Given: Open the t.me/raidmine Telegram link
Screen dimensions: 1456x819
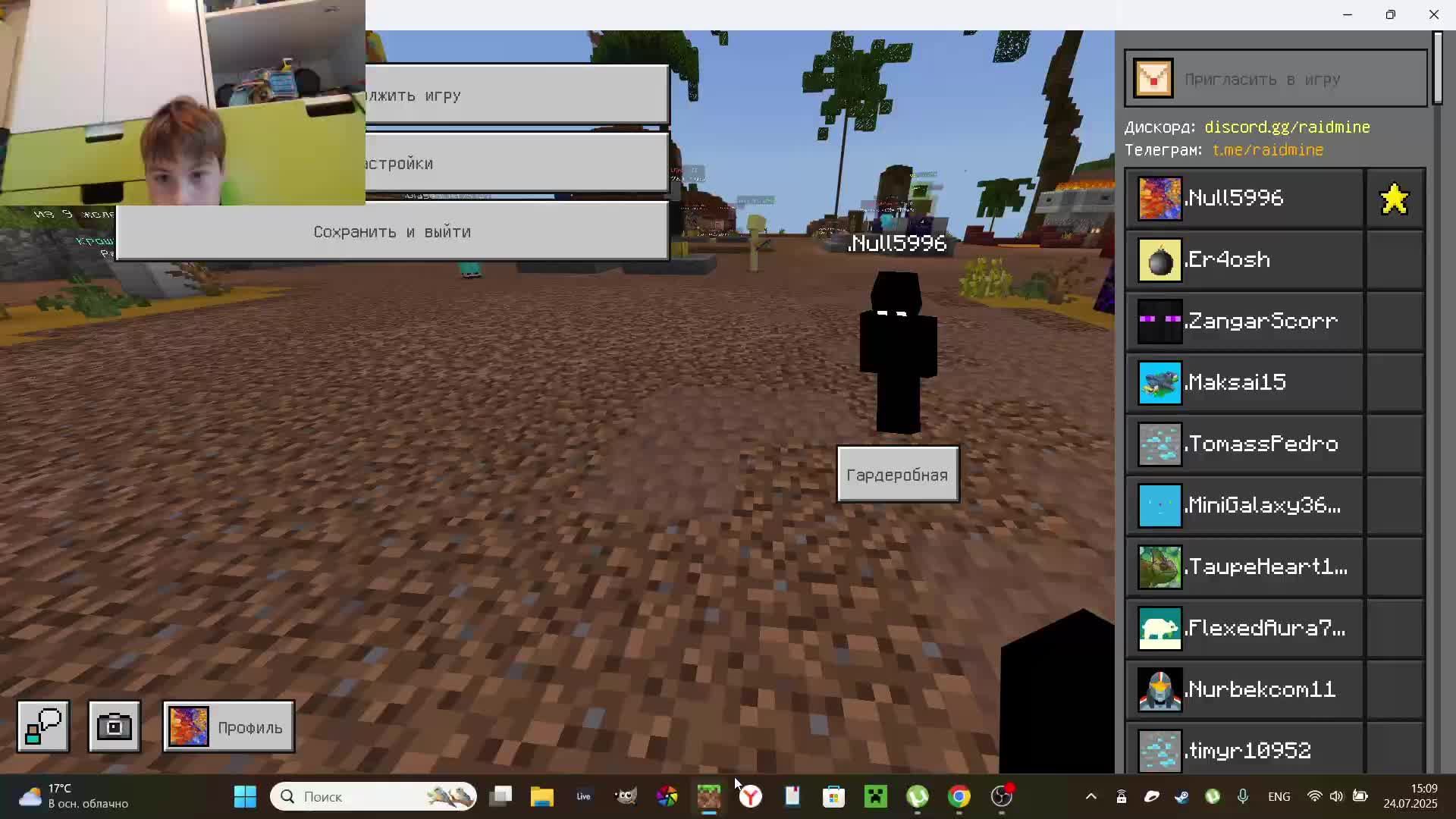Looking at the screenshot, I should [1267, 150].
